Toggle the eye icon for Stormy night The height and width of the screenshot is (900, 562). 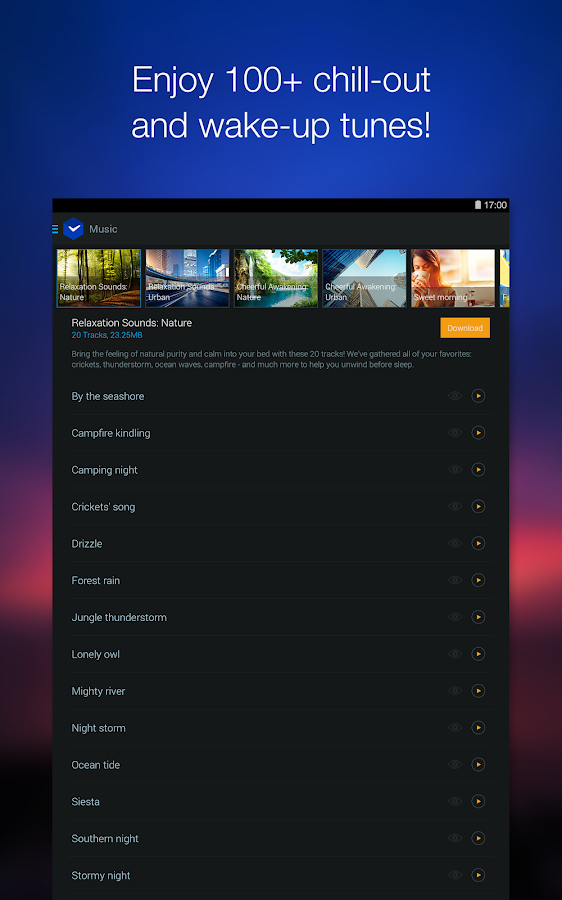point(455,875)
